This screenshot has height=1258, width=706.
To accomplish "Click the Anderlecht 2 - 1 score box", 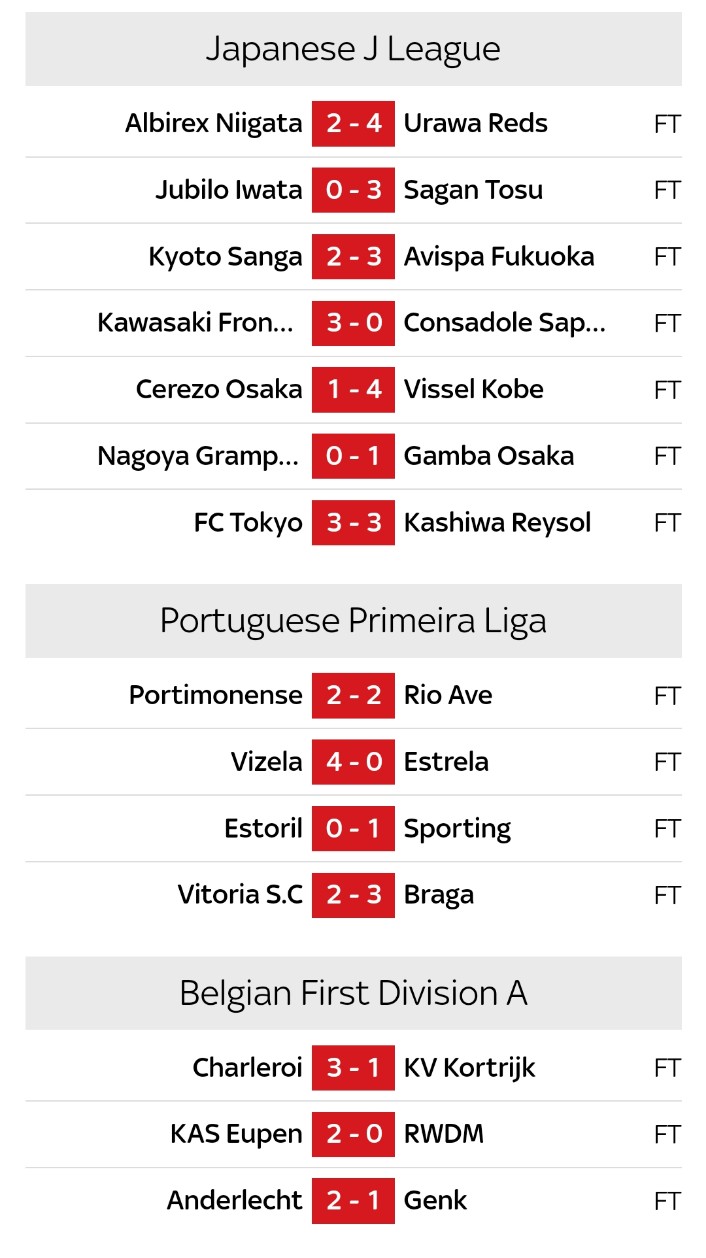I will (x=353, y=1201).
